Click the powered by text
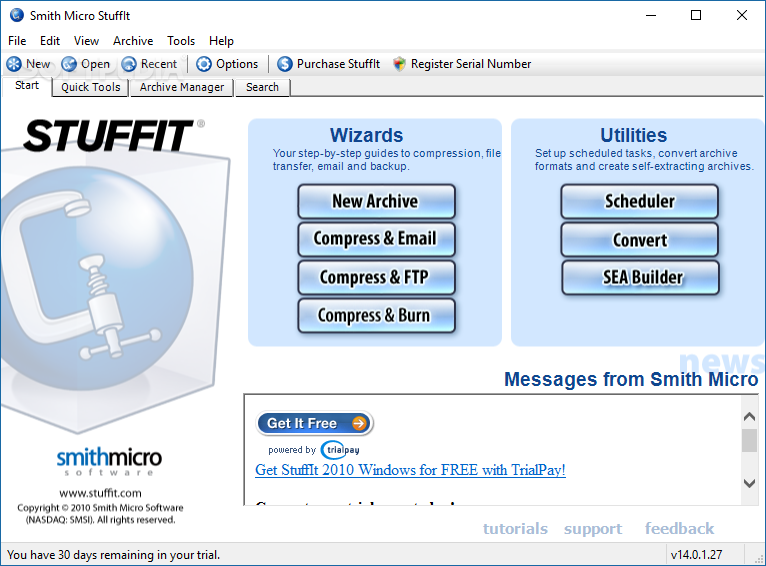Viewport: 766px width, 566px height. click(x=292, y=450)
